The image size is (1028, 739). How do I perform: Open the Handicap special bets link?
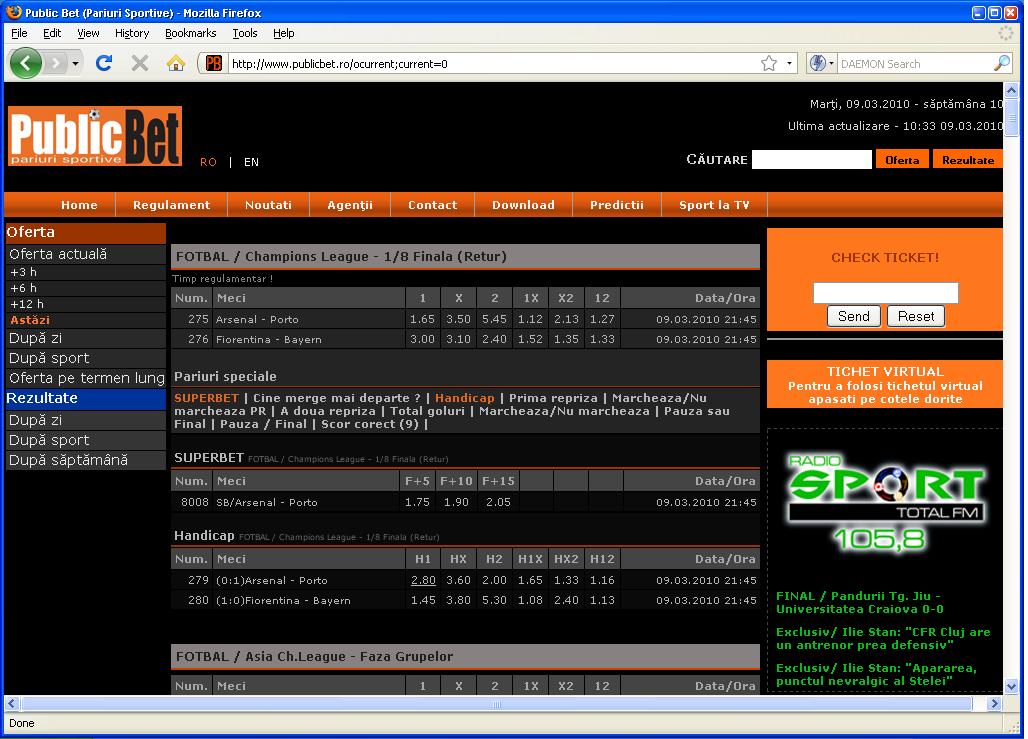tap(465, 398)
